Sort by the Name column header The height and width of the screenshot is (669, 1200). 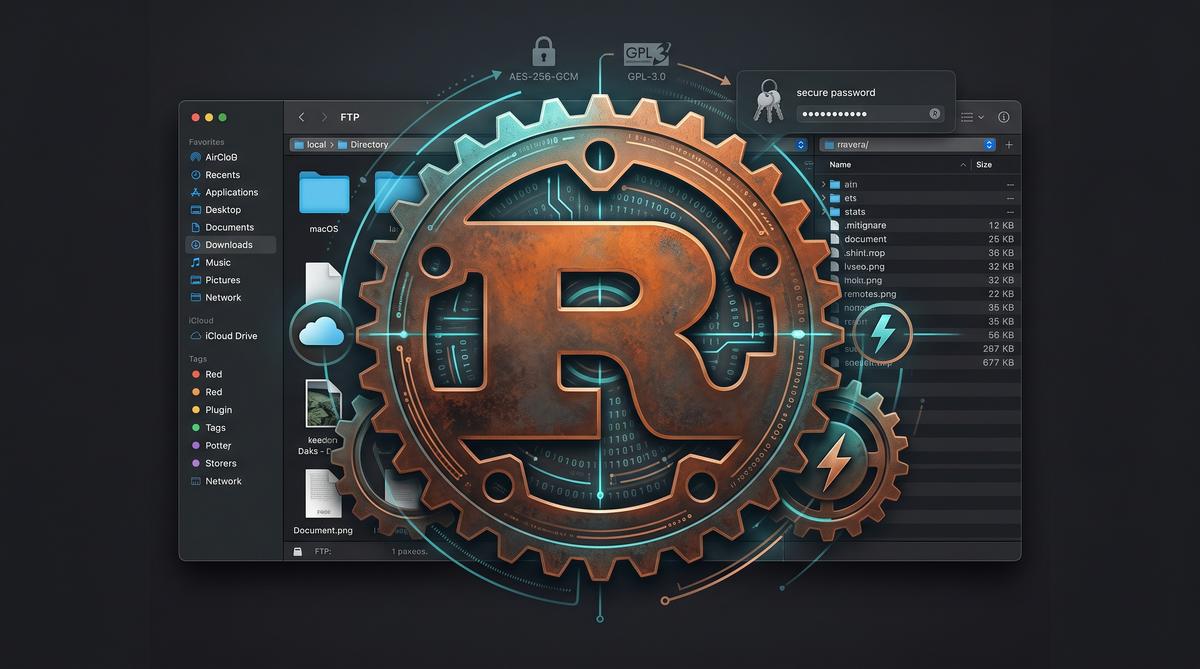click(840, 165)
